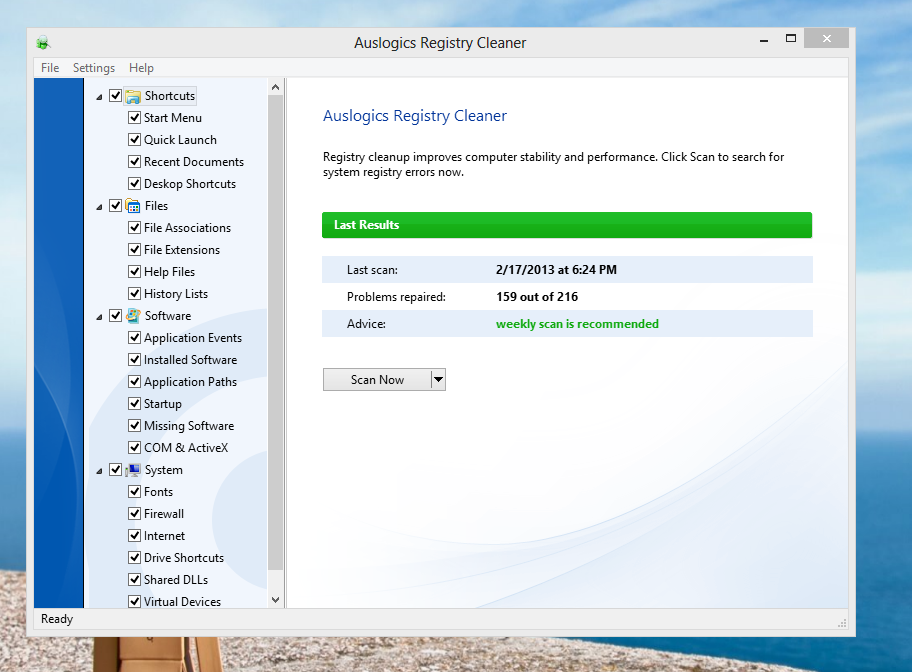
Task: Open the File menu
Action: [x=50, y=68]
